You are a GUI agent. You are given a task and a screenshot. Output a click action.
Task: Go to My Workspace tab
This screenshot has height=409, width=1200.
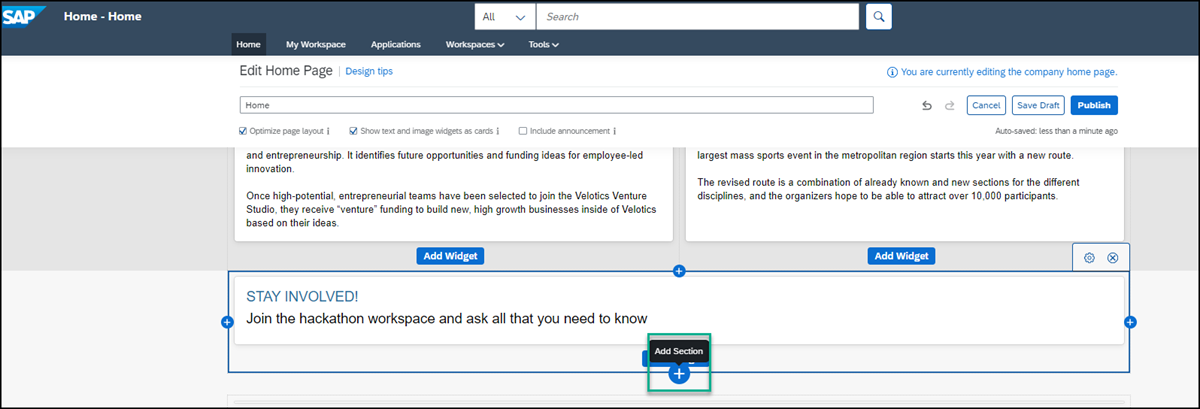pos(316,44)
